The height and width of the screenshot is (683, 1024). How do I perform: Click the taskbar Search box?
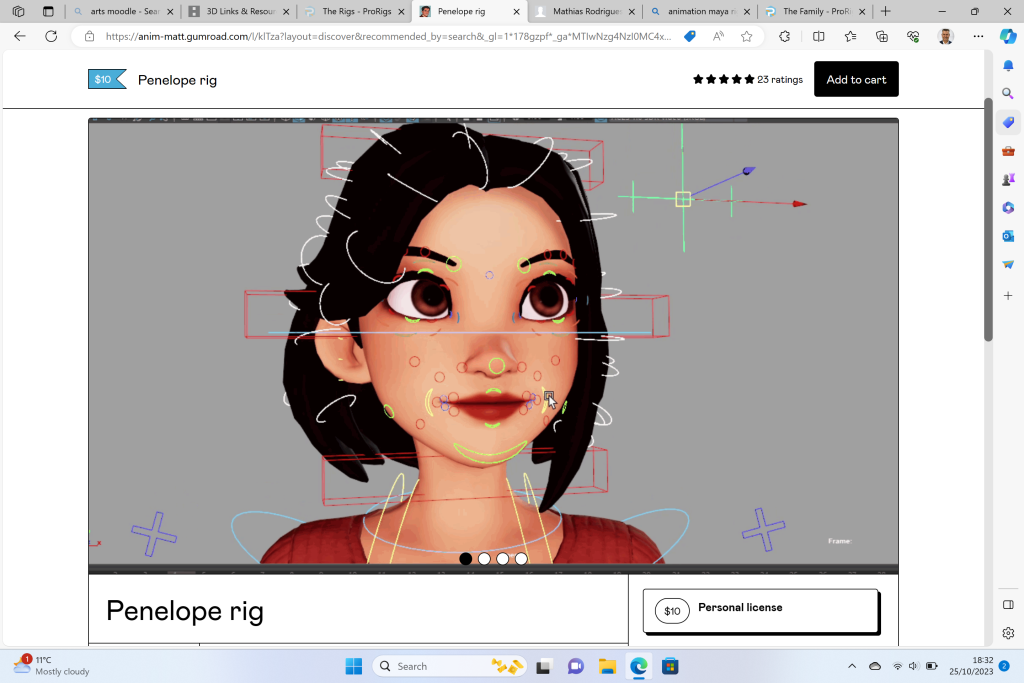(449, 666)
